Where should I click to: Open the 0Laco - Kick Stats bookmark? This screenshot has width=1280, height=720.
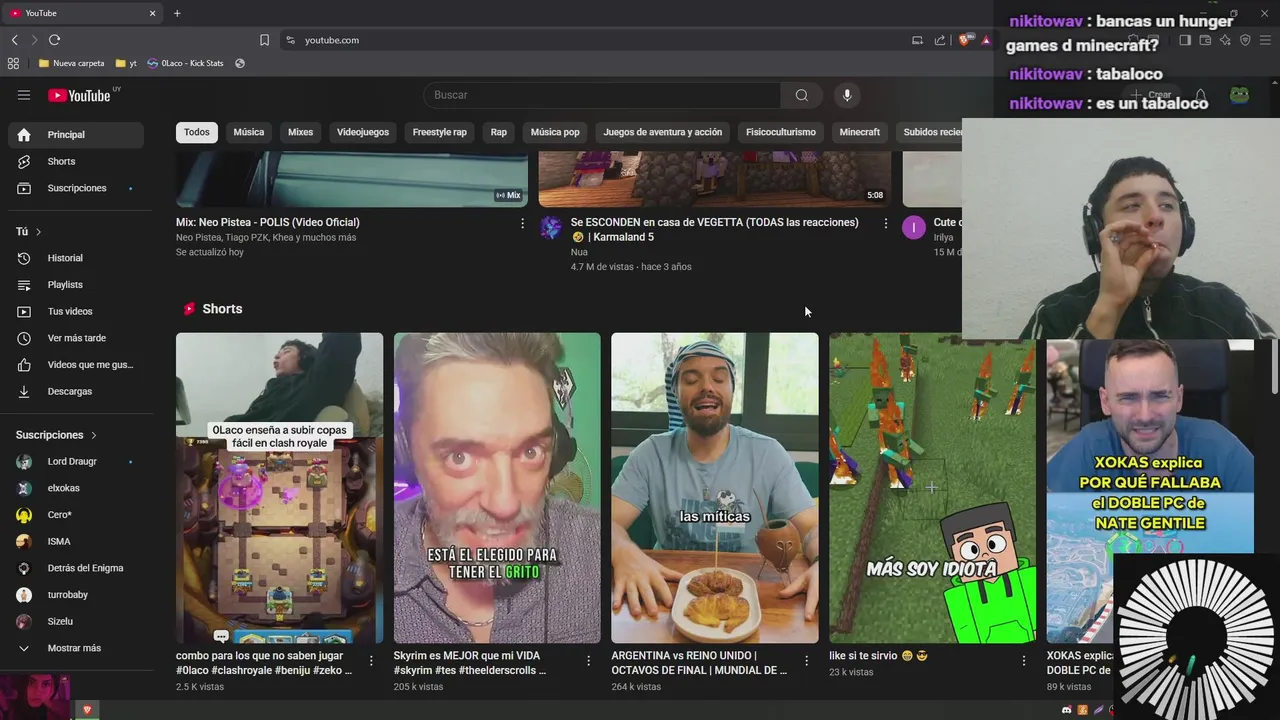185,63
